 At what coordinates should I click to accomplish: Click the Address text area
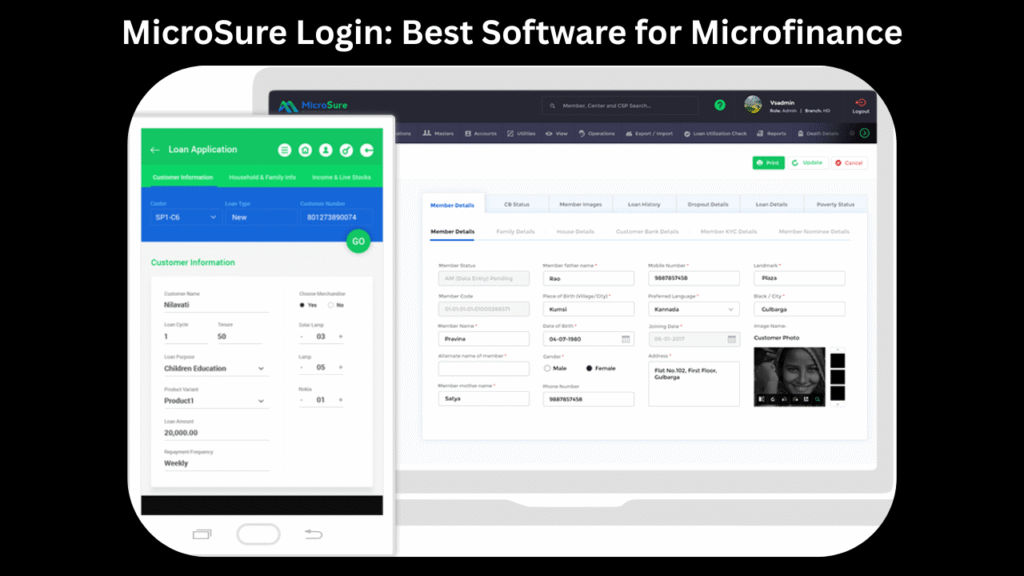(x=694, y=384)
